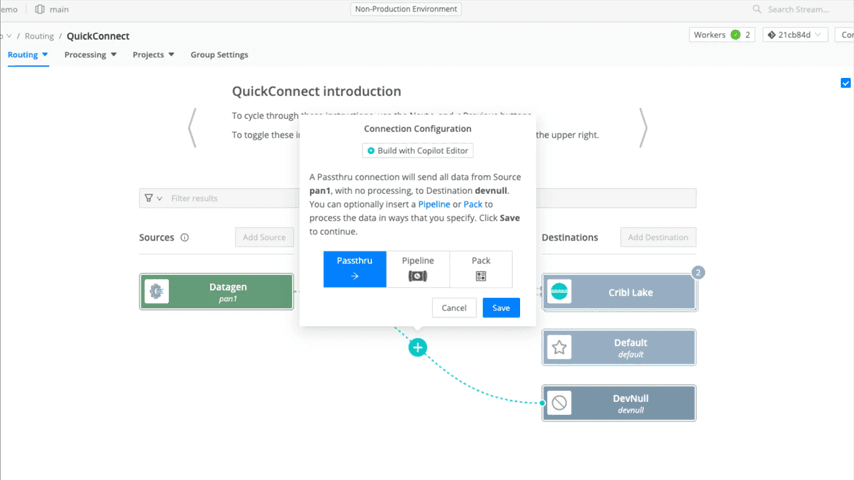The image size is (854, 480).
Task: Open the filter type dropdown
Action: click(x=153, y=198)
